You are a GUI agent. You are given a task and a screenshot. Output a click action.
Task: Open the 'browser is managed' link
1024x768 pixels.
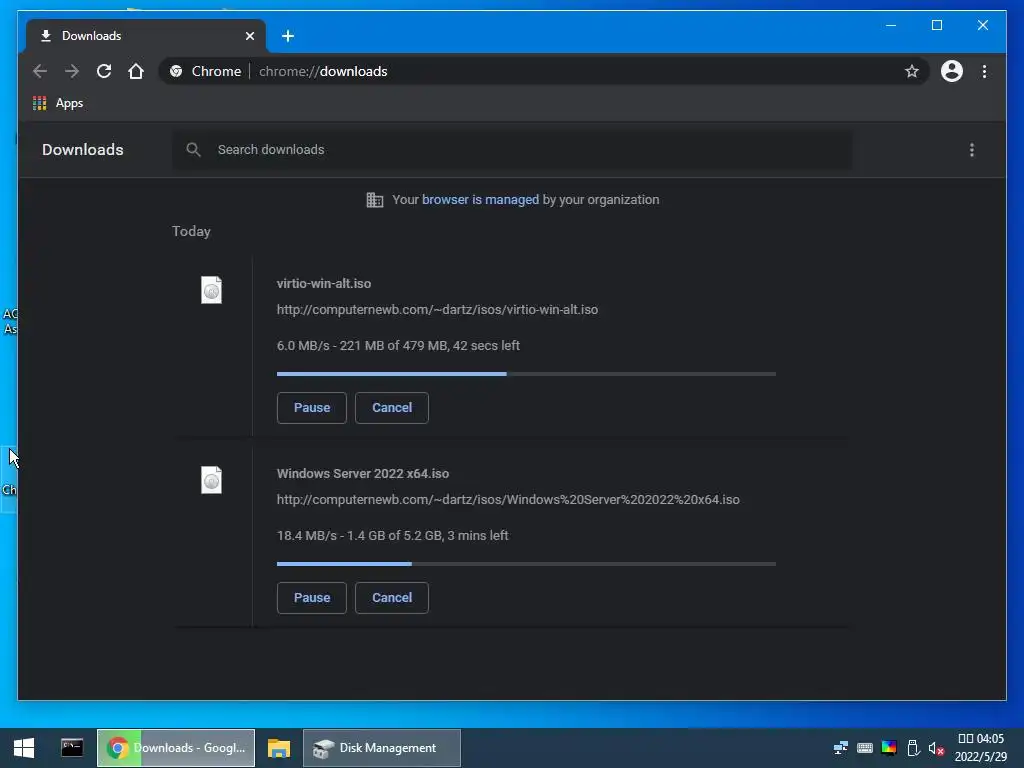point(480,200)
